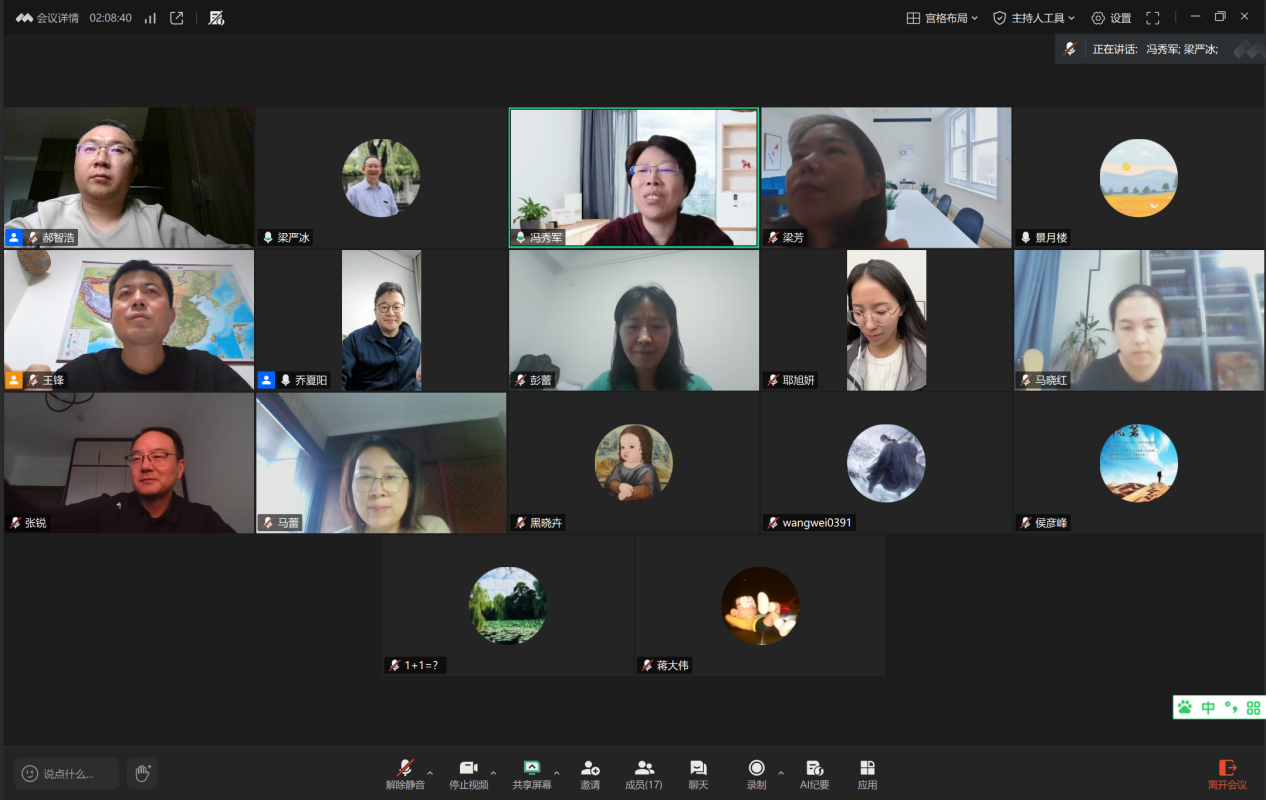
Task: Start recording with 录制 button
Action: click(x=756, y=773)
